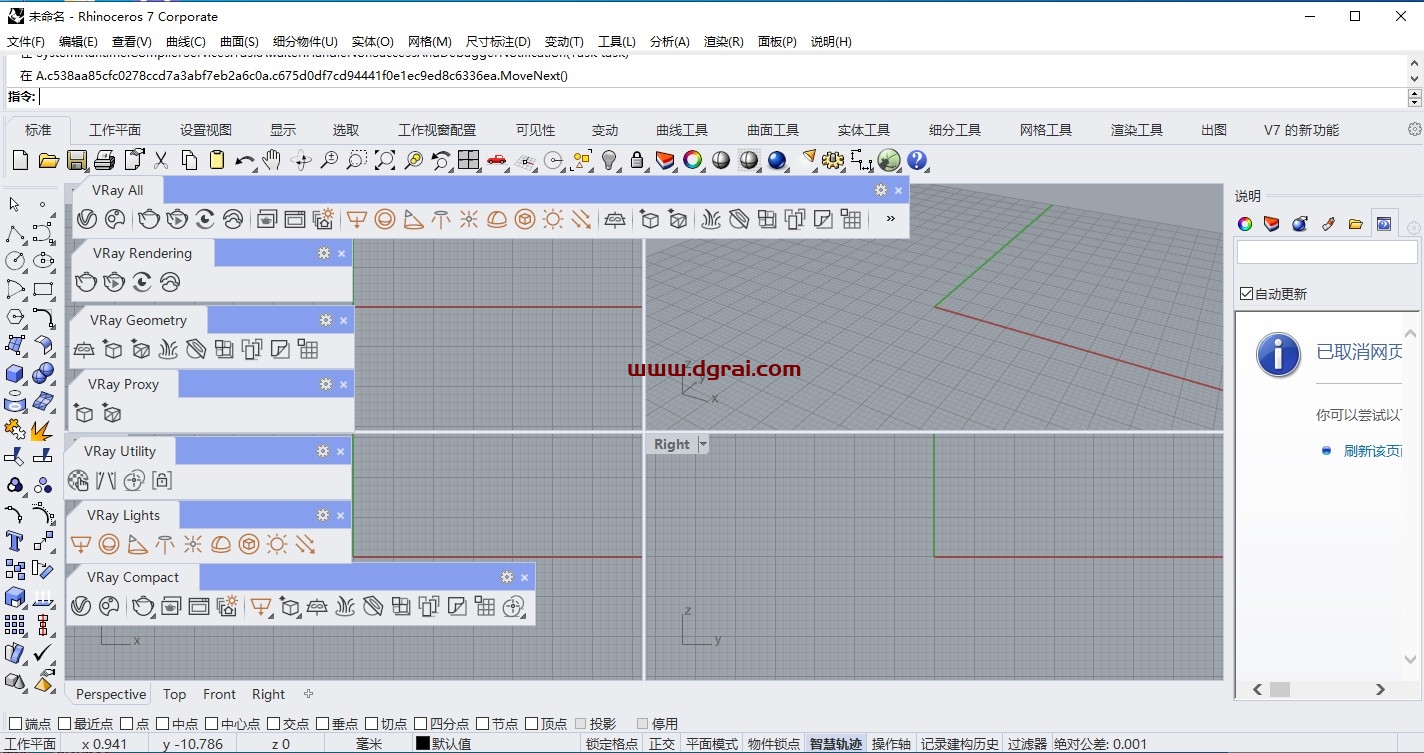Viewport: 1424px width, 753px height.
Task: Open the Right viewport title dropdown
Action: 703,444
